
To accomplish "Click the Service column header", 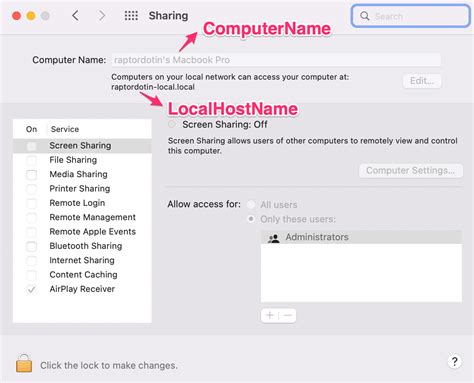I will click(65, 129).
